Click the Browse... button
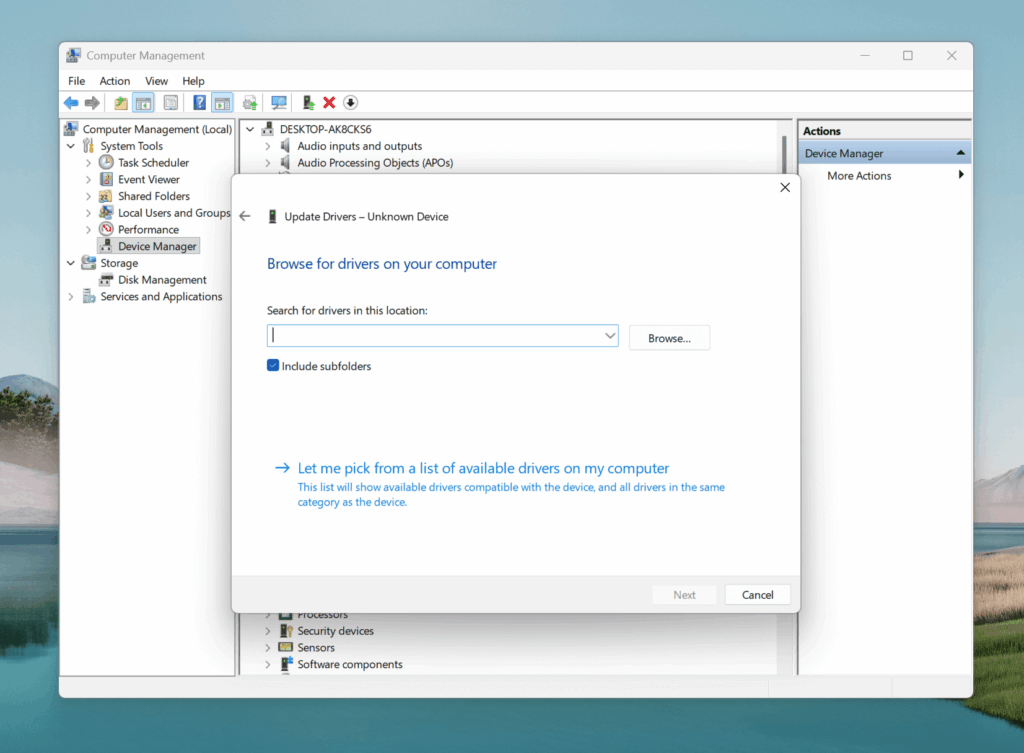The height and width of the screenshot is (753, 1024). (669, 338)
